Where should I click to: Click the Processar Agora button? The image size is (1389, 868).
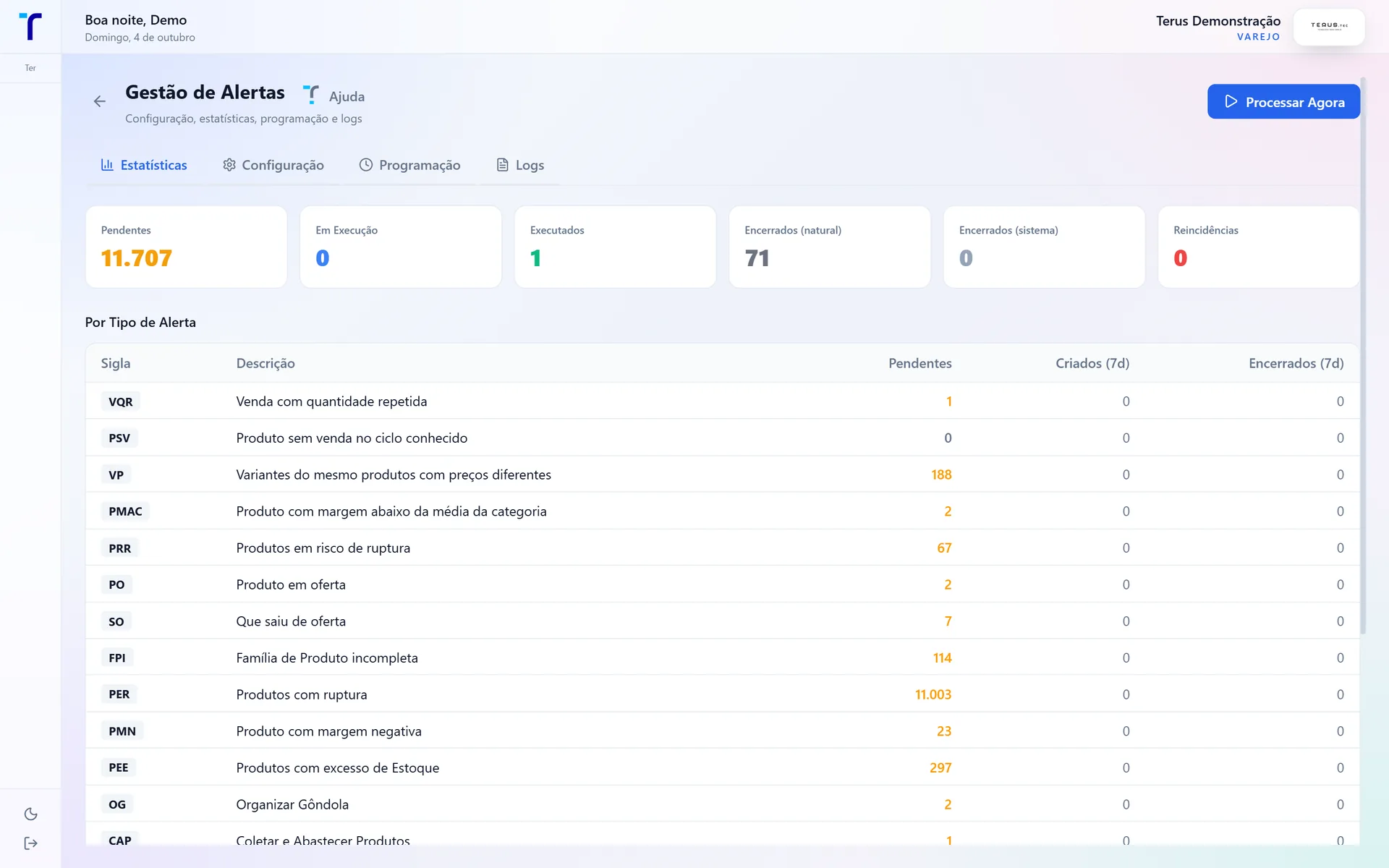pyautogui.click(x=1283, y=102)
